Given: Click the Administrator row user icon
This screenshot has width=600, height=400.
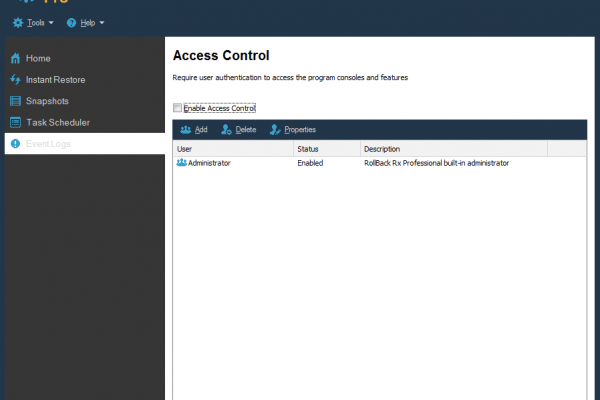Looking at the screenshot, I should [181, 163].
